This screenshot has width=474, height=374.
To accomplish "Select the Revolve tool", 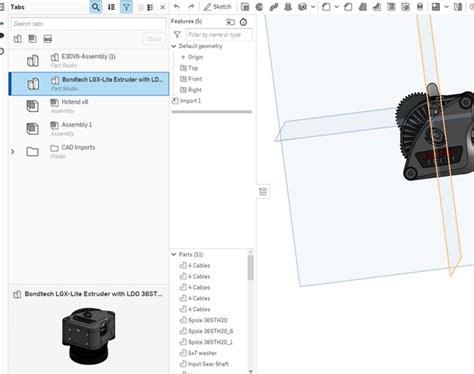I will 259,7.
